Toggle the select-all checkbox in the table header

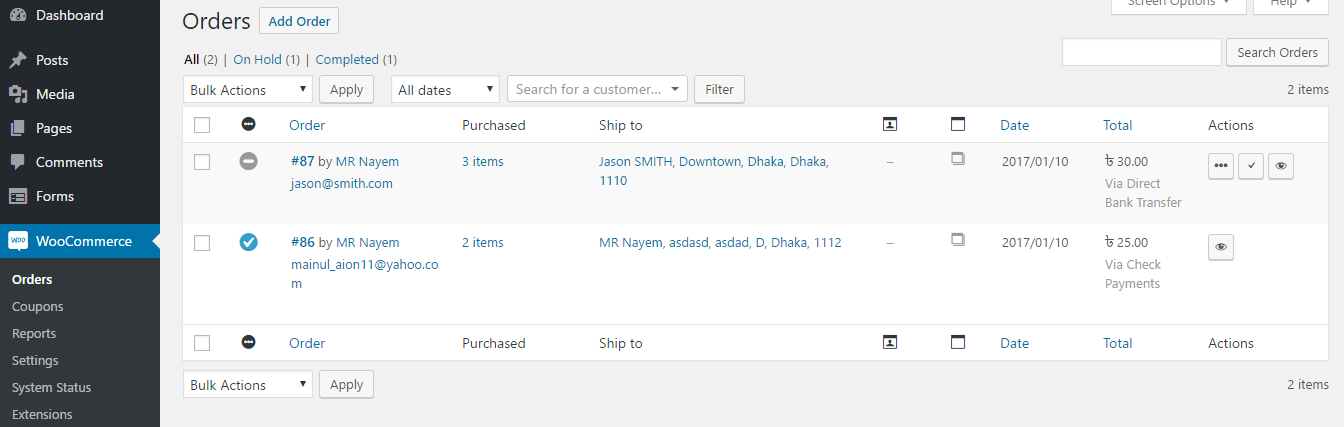click(202, 125)
